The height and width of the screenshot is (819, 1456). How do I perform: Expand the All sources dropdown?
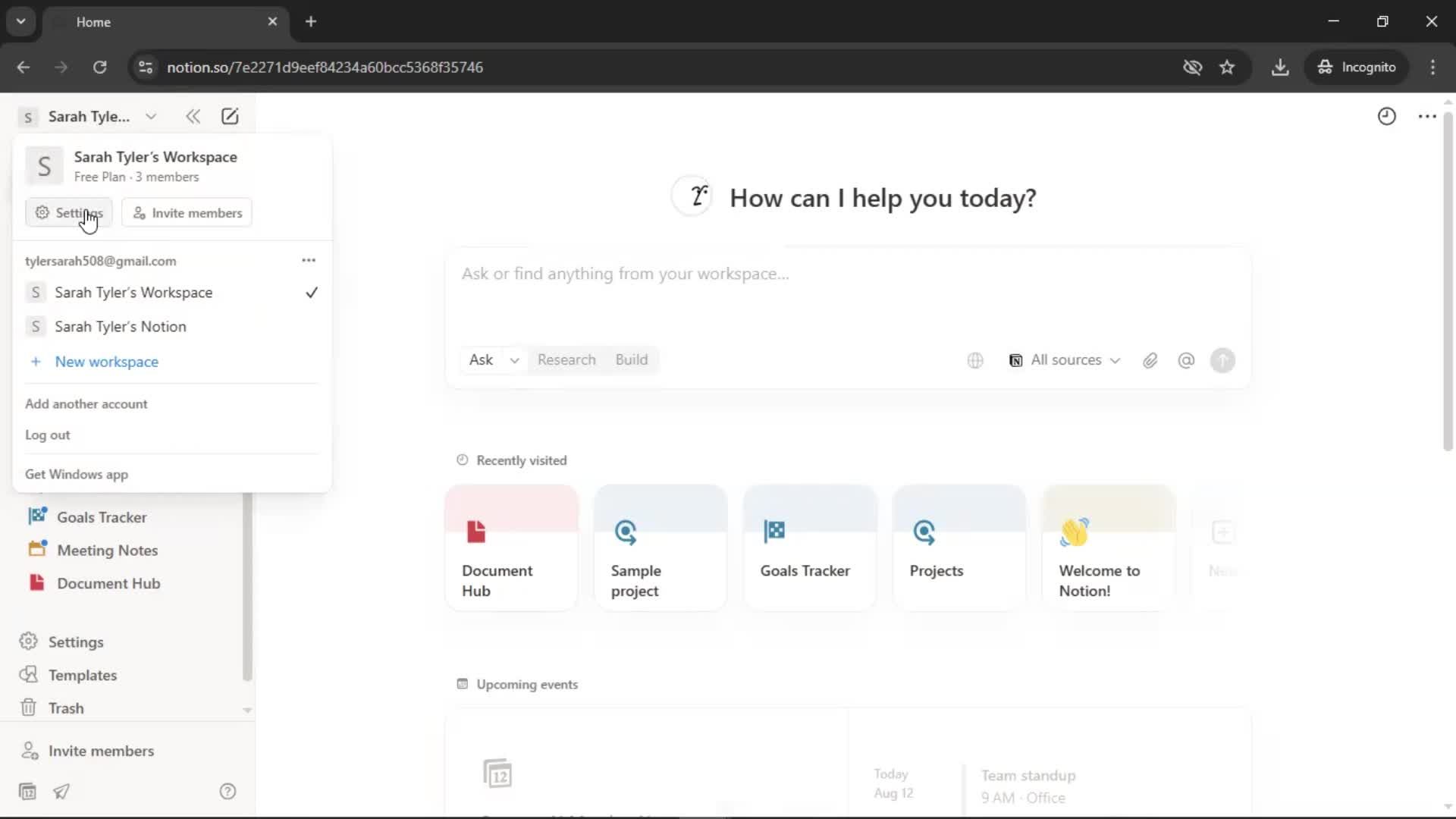[1064, 360]
